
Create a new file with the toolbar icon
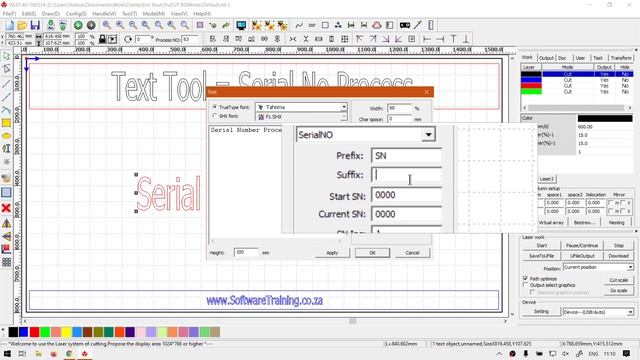(9, 25)
